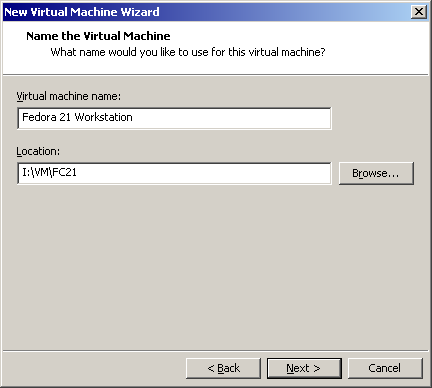432x388 pixels.
Task: Click the 'Location:' label
Action: point(38,151)
